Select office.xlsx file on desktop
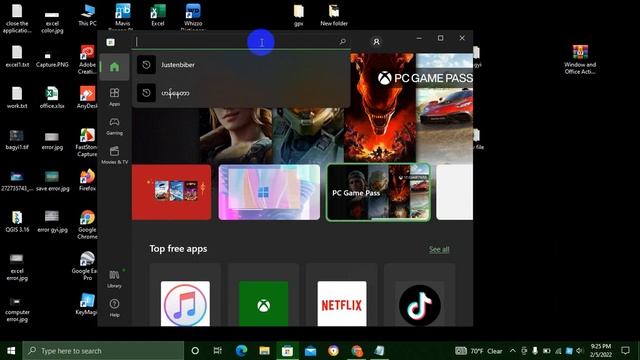The image size is (640, 360). pyautogui.click(x=52, y=98)
